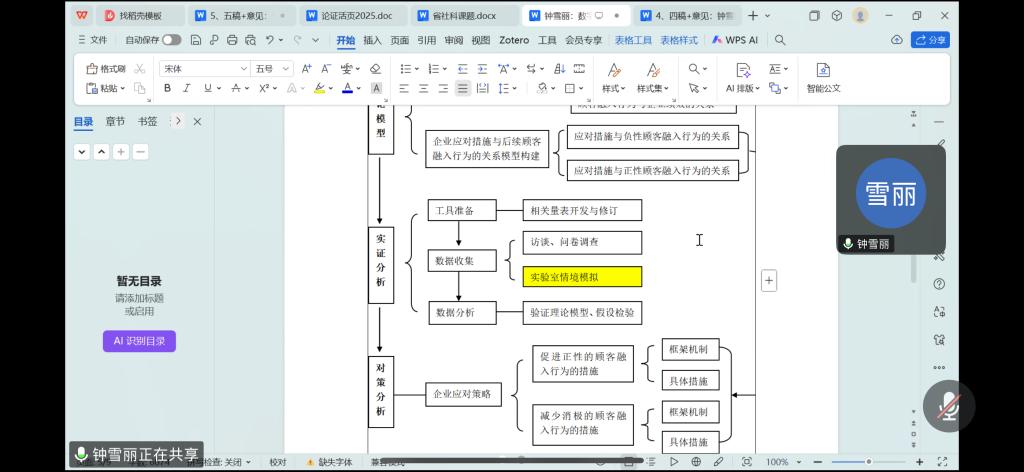Select justify text alignment icon
This screenshot has height=472, width=1024.
tap(463, 88)
